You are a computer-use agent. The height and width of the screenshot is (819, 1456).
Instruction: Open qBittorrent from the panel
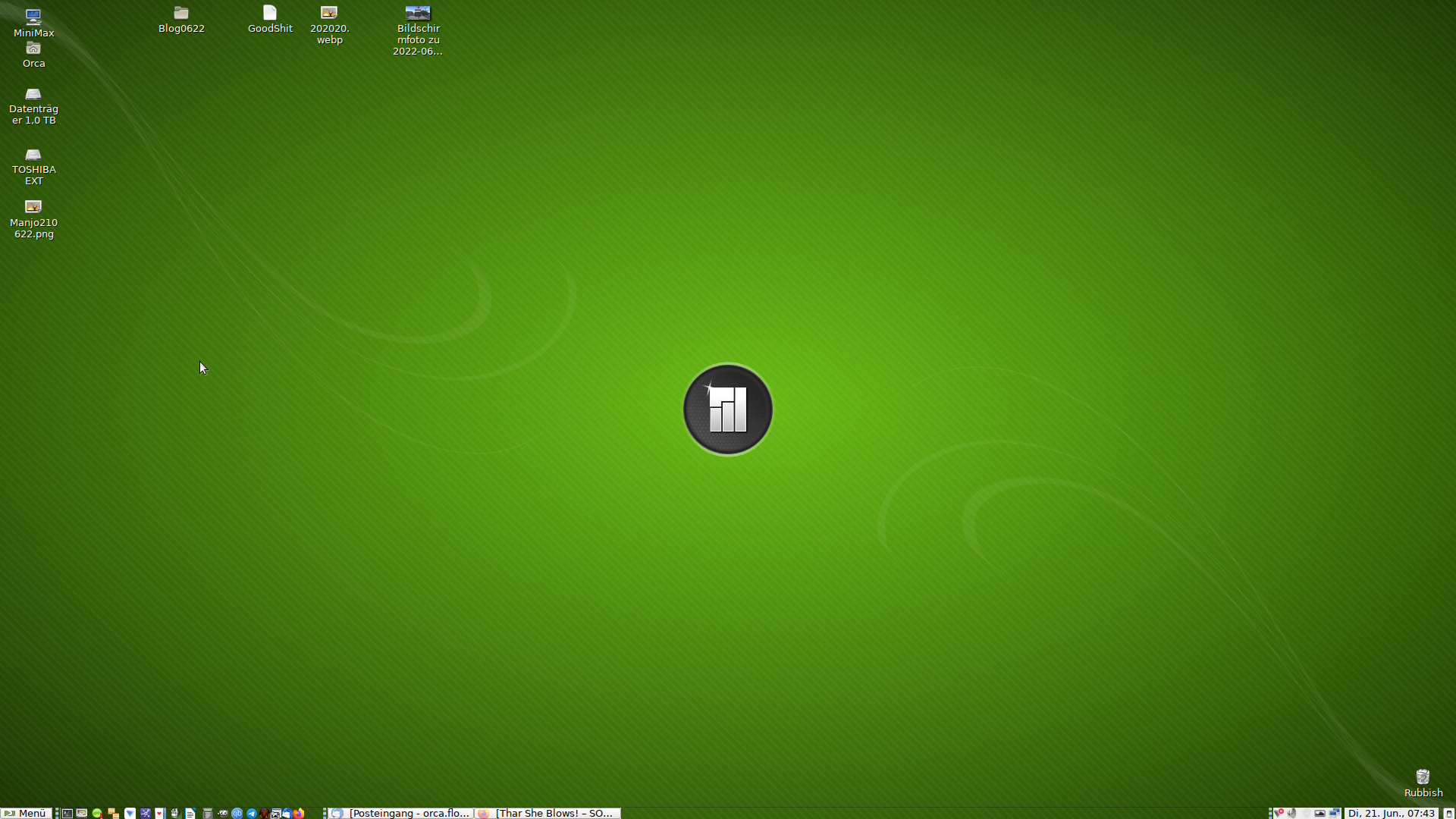[237, 813]
